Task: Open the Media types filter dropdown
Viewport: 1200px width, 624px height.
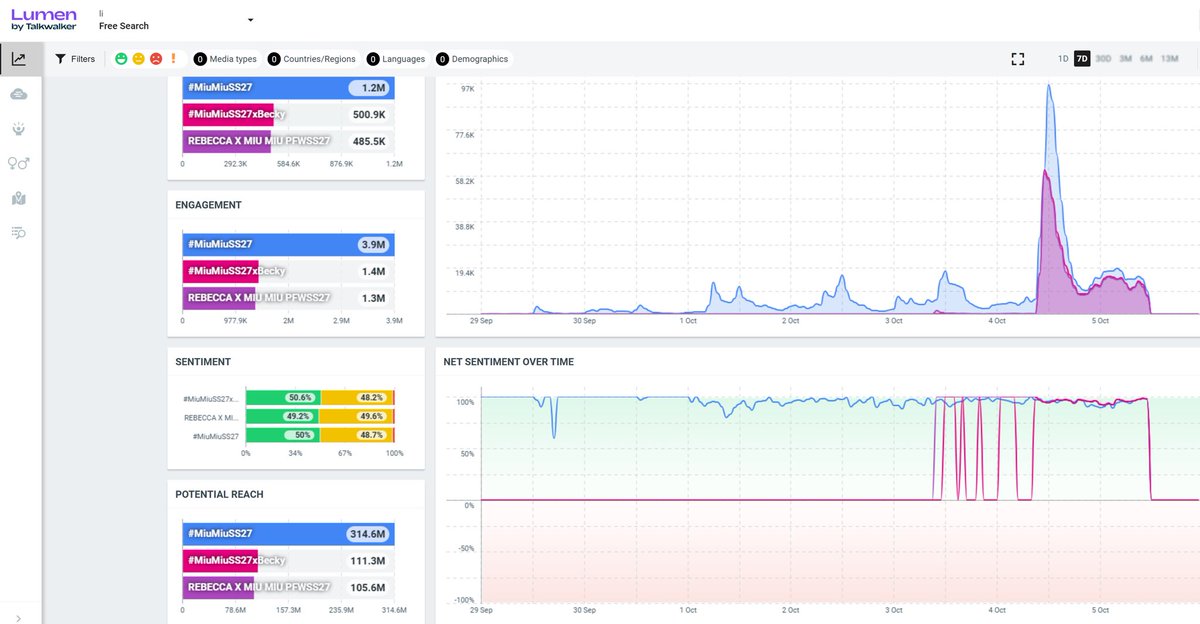Action: point(225,59)
